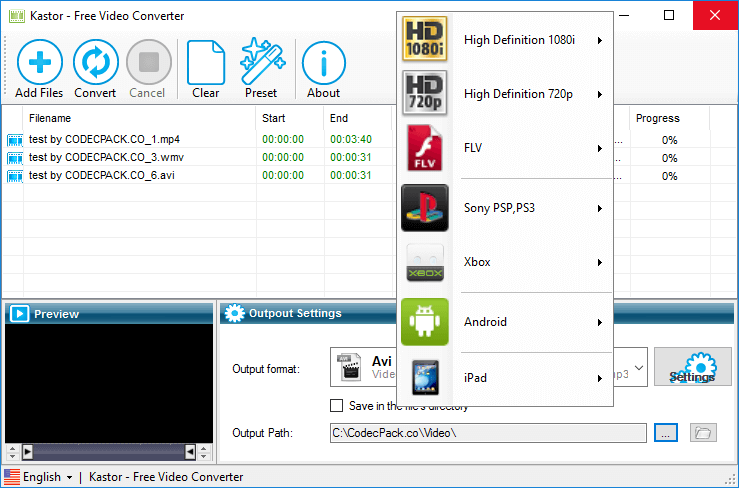Sort by the Filename column header
This screenshot has height=488, width=739.
139,118
